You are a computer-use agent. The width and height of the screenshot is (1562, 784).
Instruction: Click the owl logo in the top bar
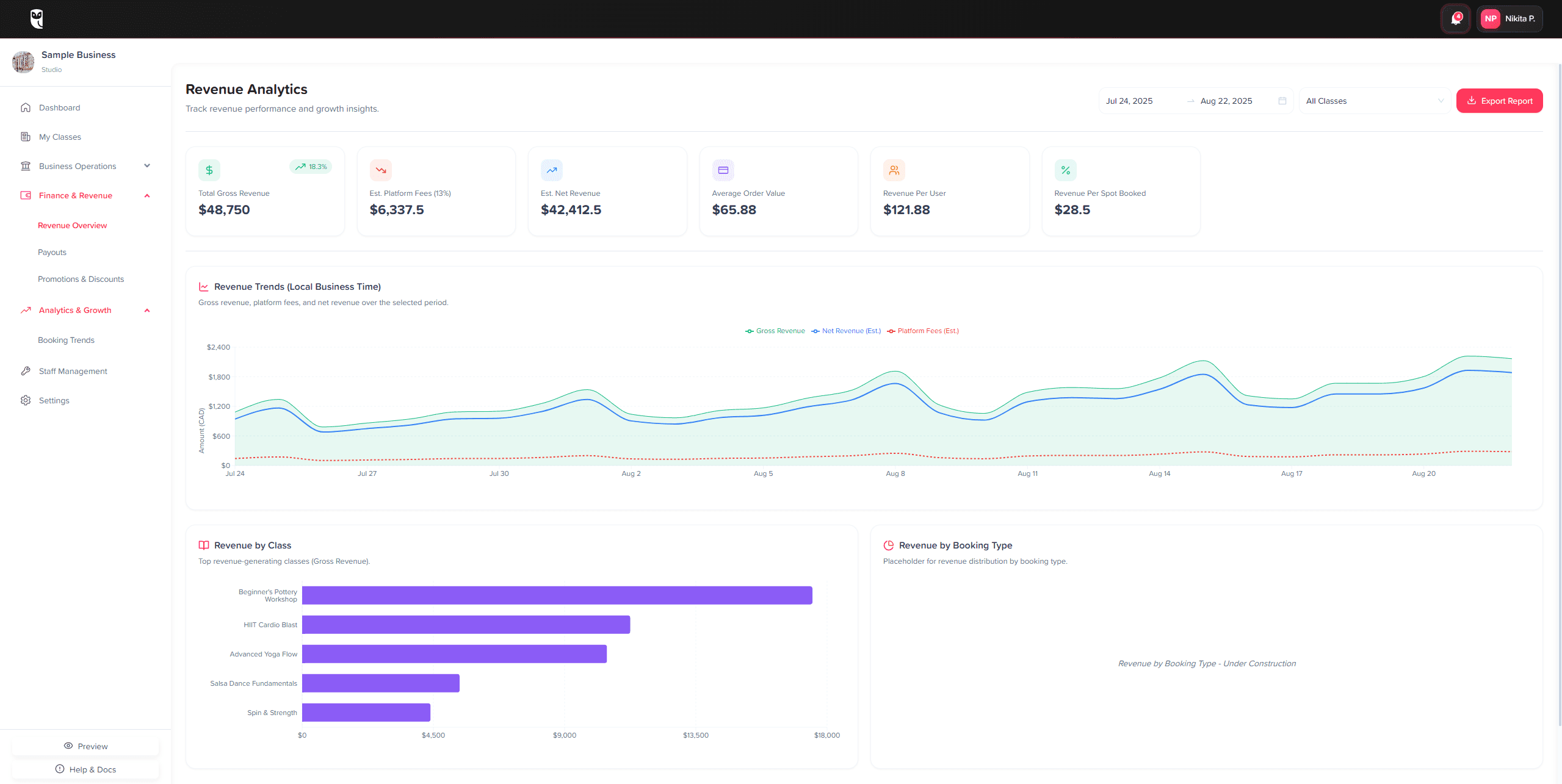tap(37, 18)
